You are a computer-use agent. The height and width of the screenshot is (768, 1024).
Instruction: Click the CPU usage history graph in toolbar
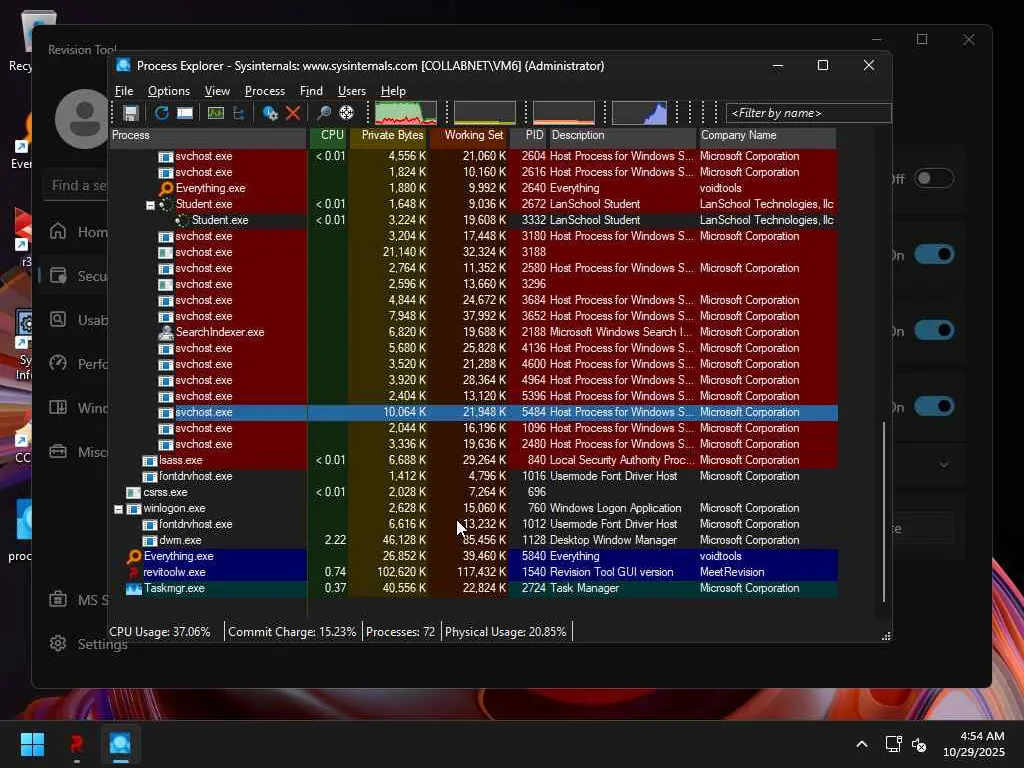406,113
